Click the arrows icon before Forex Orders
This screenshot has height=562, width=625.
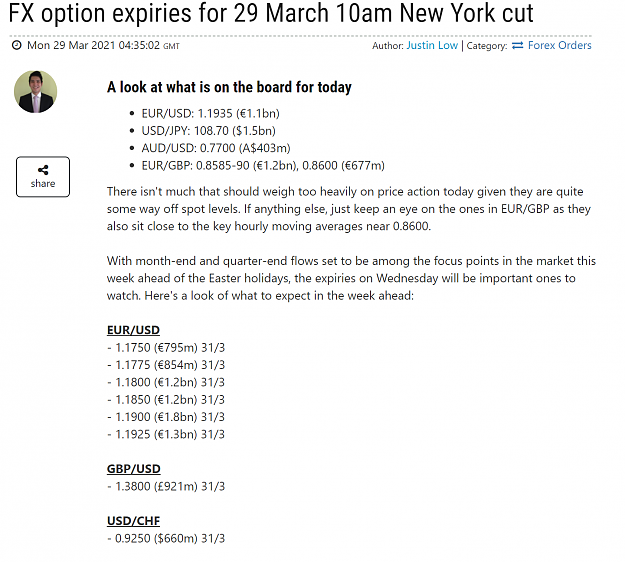pyautogui.click(x=517, y=45)
